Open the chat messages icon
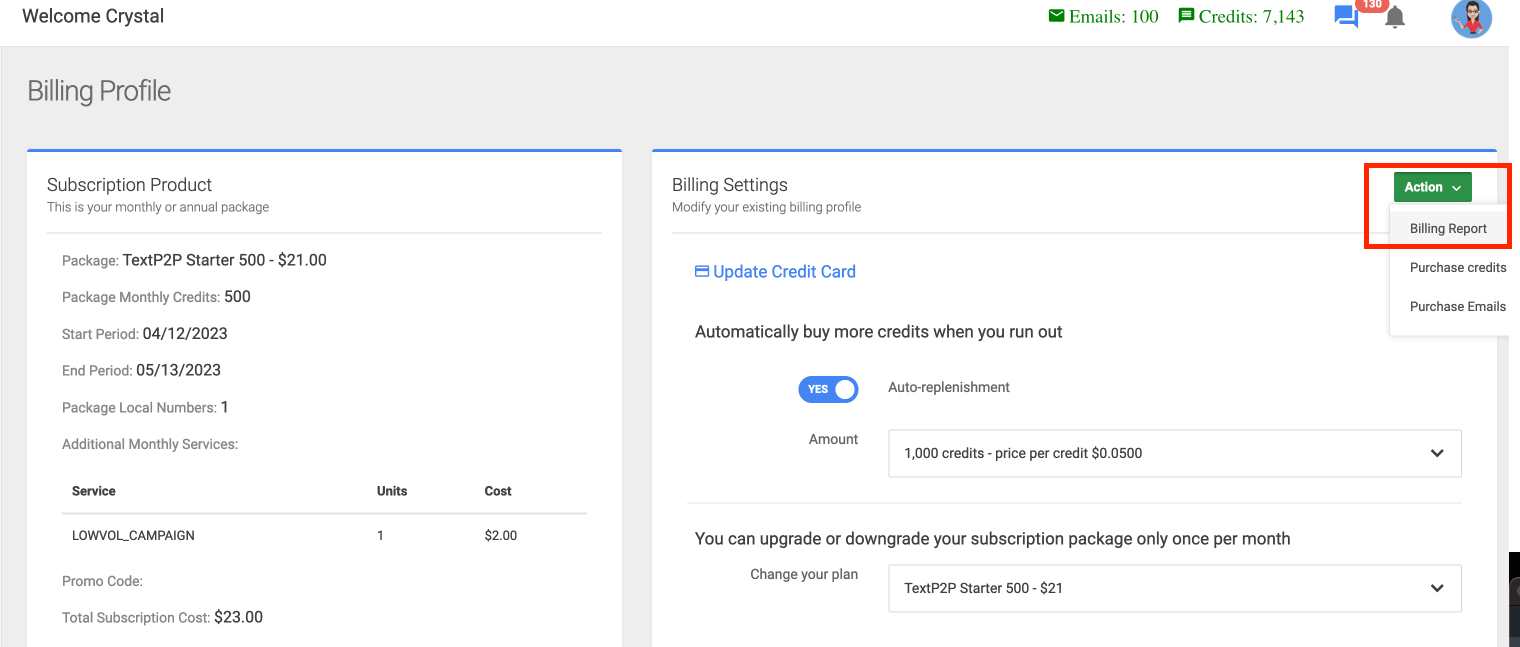1520x647 pixels. tap(1346, 17)
